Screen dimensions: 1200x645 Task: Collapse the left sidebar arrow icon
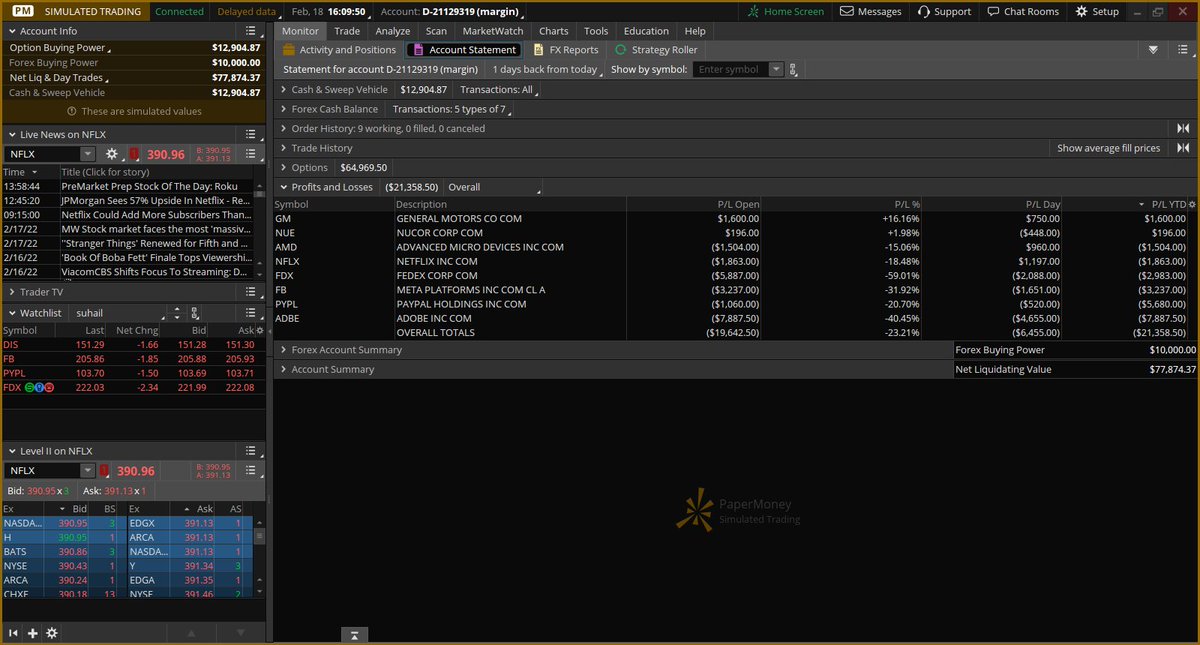click(13, 633)
